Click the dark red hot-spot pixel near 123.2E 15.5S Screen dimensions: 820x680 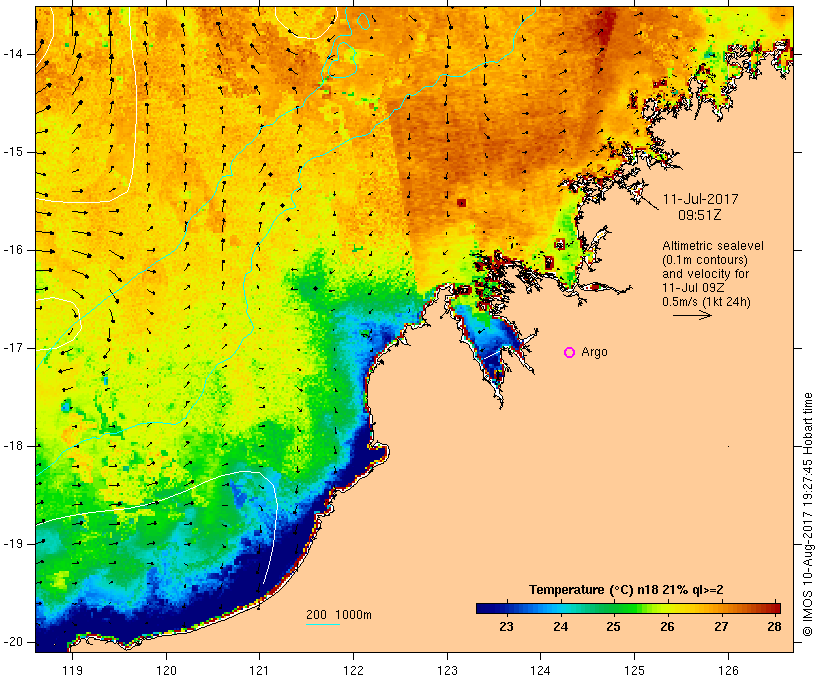[x=461, y=203]
